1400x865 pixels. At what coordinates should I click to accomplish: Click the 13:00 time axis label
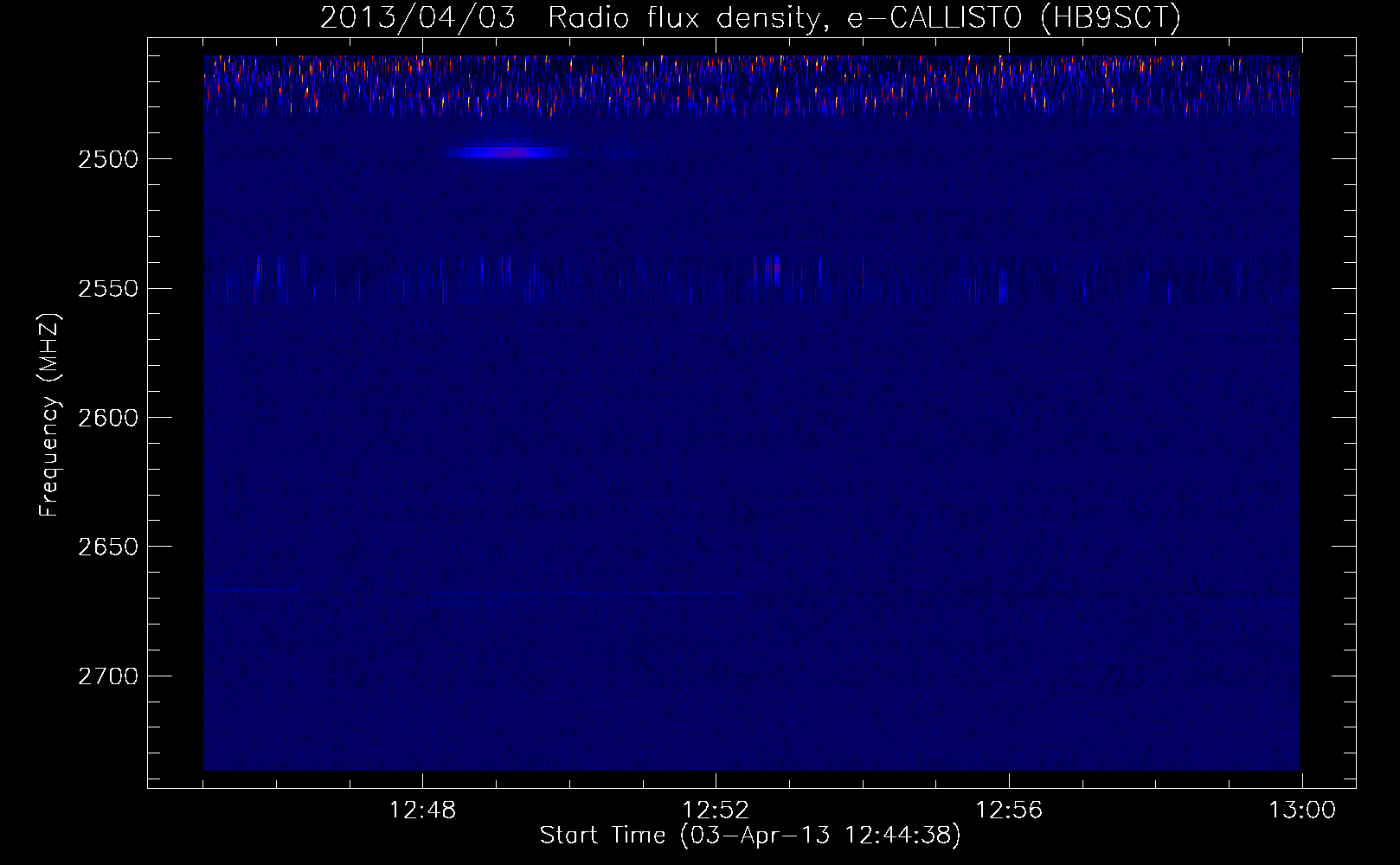[1302, 811]
